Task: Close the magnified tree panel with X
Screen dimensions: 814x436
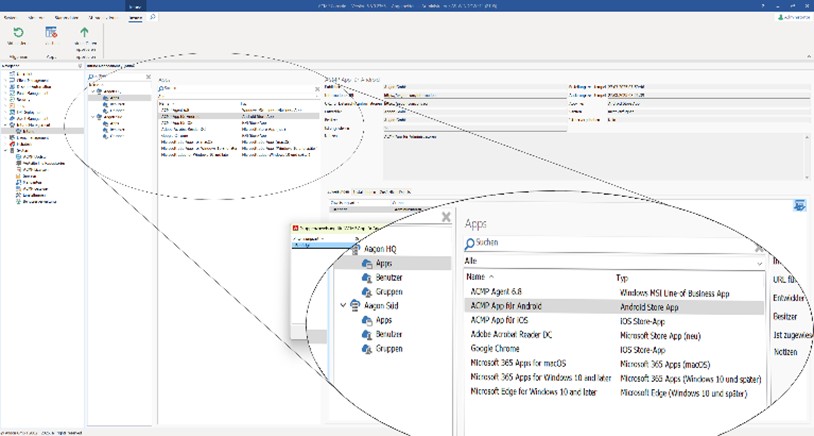Action: click(x=446, y=217)
